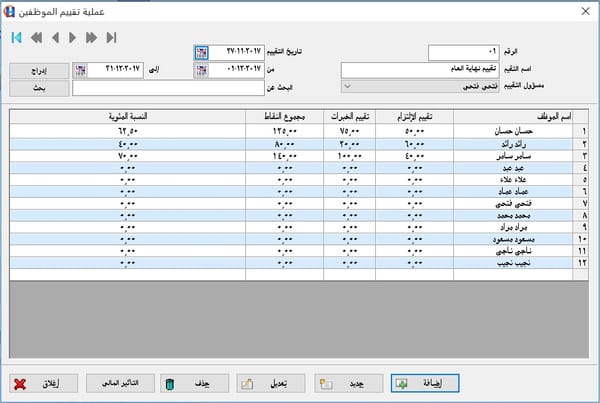Click حسان's commitment score ٥٠٫٠٠

click(x=414, y=131)
